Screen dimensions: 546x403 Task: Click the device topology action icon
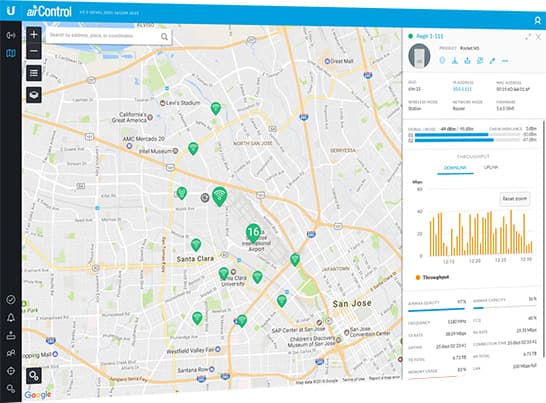tap(455, 61)
